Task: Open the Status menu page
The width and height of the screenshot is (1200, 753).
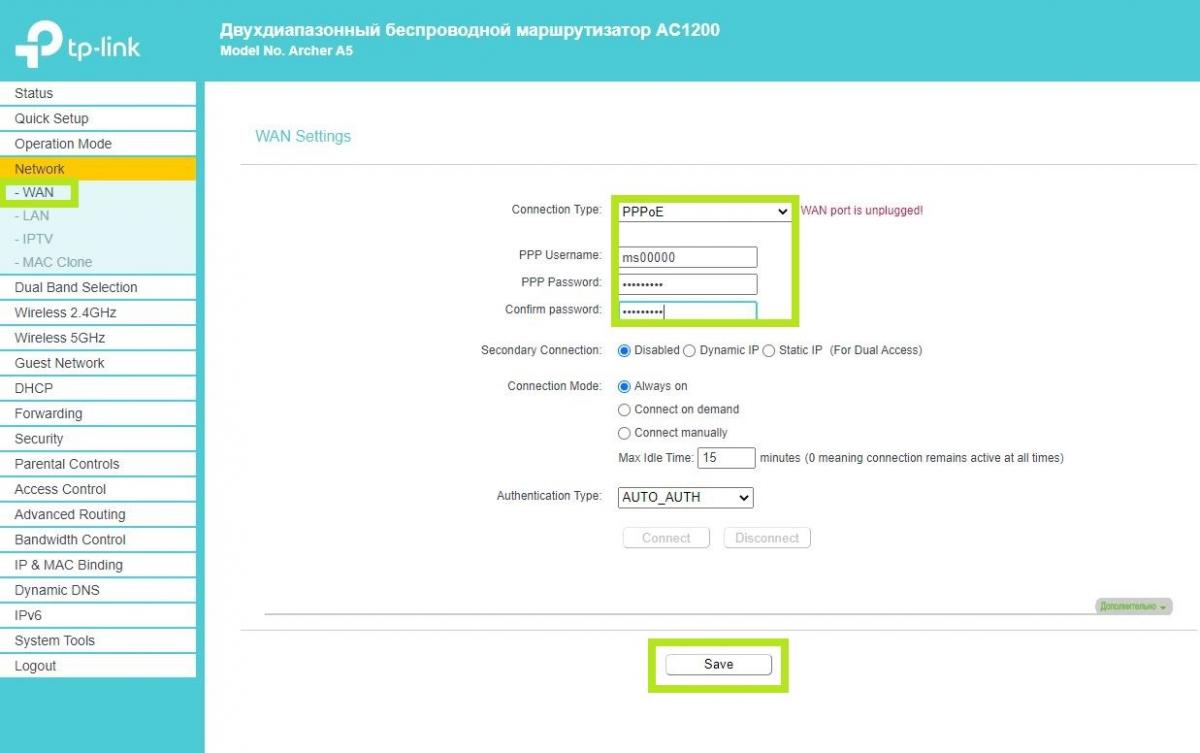Action: tap(34, 93)
